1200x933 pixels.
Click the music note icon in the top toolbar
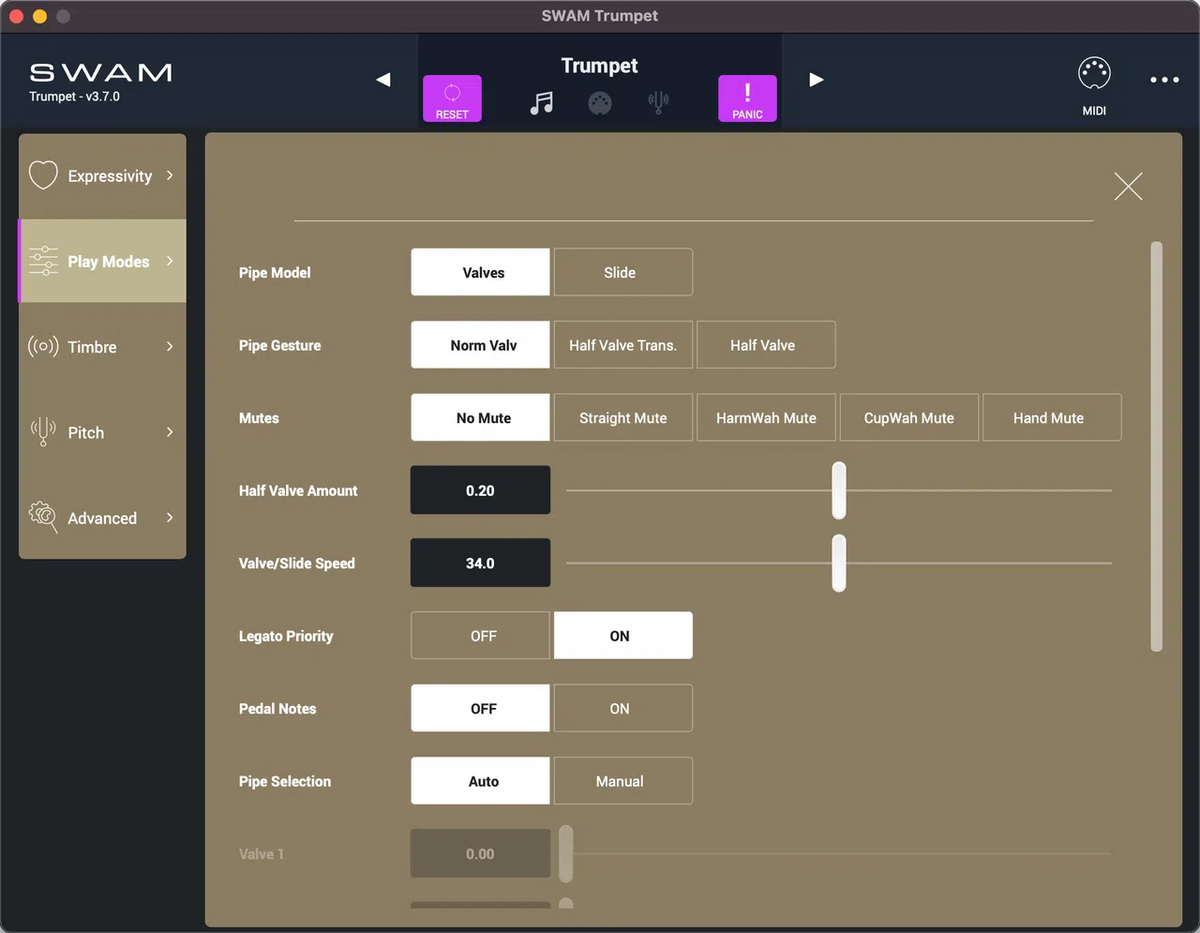[541, 103]
